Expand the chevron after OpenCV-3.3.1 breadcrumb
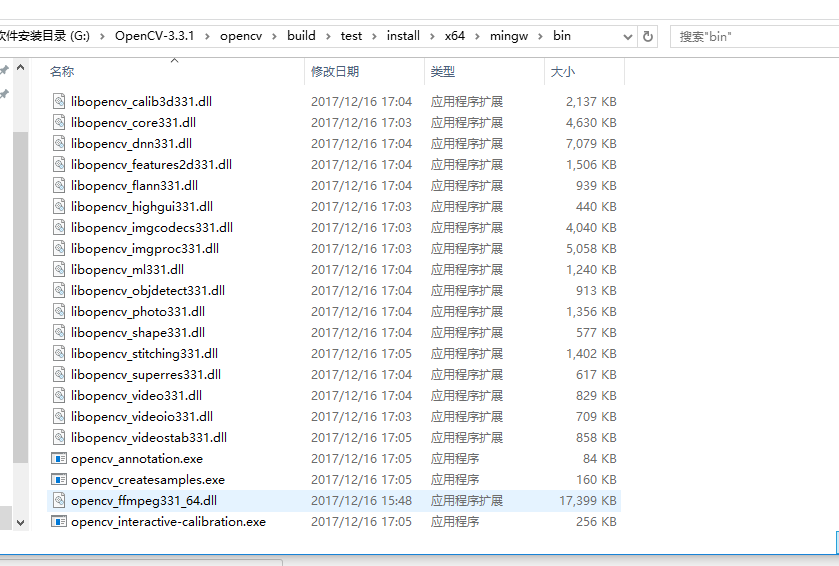The width and height of the screenshot is (839, 566). [207, 36]
